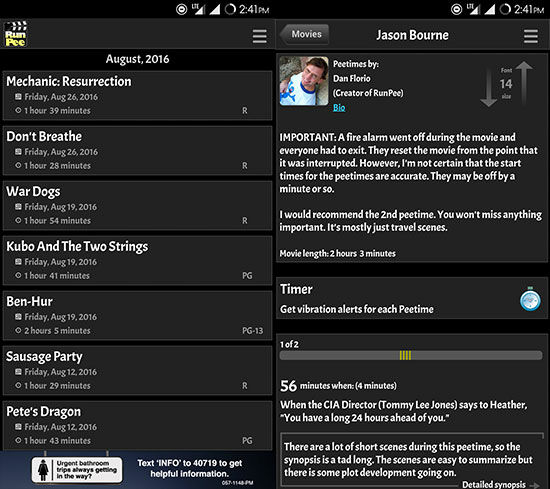The image size is (550, 489).
Task: Tap calendar icon under Pete's Dragon
Action: tap(18, 427)
